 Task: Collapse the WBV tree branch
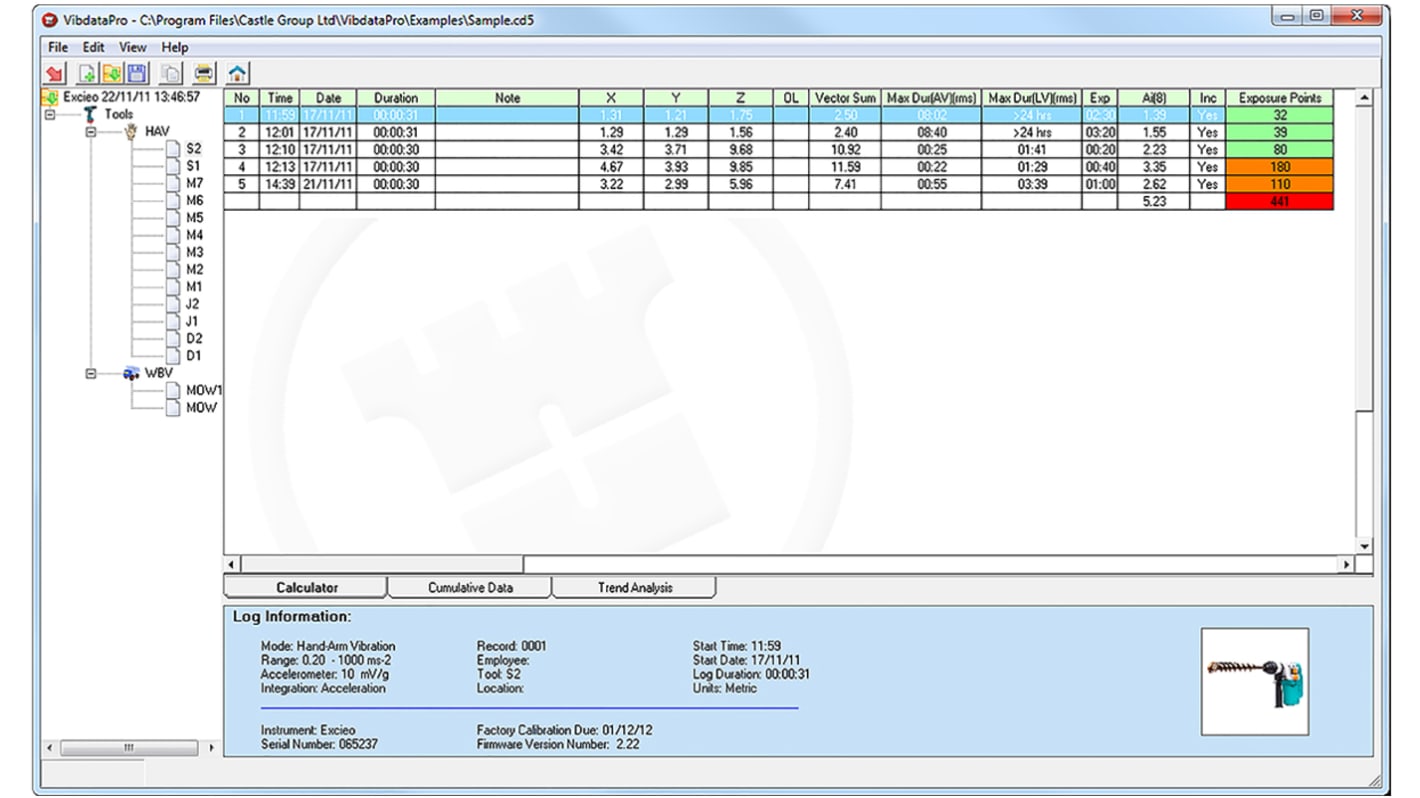[90, 373]
